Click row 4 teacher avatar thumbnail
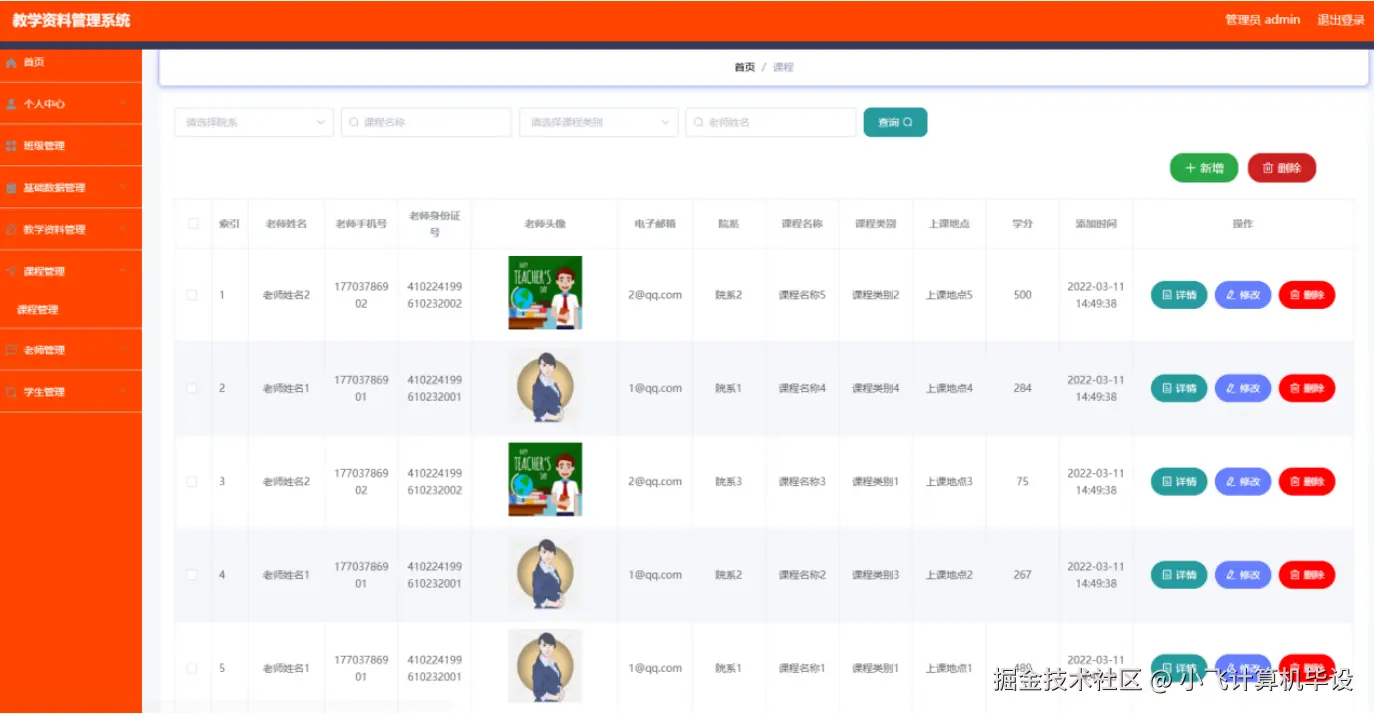Screen dimensions: 1374x714 click(545, 574)
